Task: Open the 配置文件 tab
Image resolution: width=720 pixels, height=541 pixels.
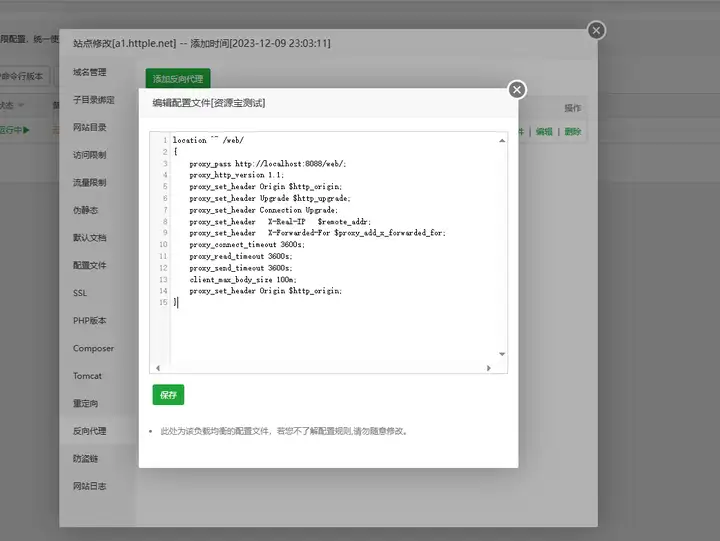Action: point(90,265)
